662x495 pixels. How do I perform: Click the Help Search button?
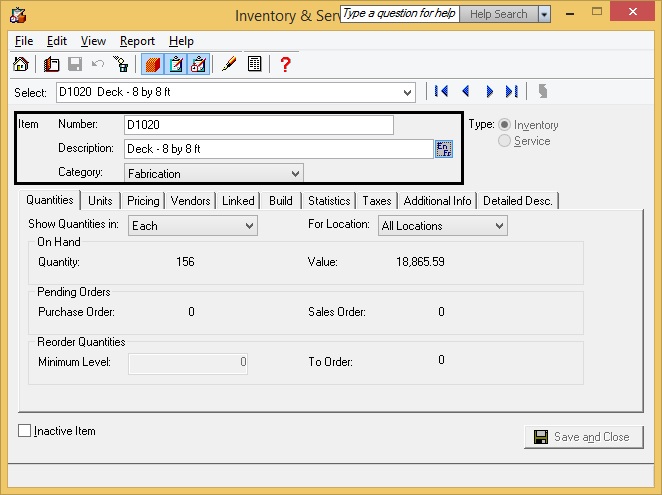click(499, 14)
